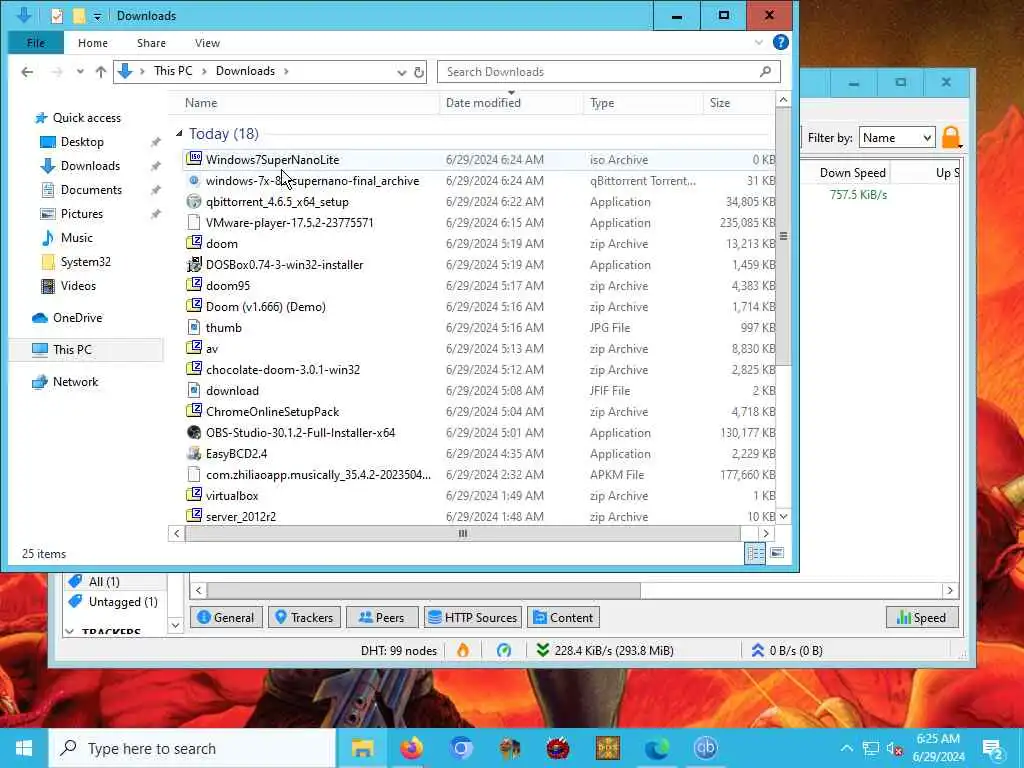Click the breadcrumb arrow after This PC
Screen dimensions: 1024x768
click(x=204, y=71)
